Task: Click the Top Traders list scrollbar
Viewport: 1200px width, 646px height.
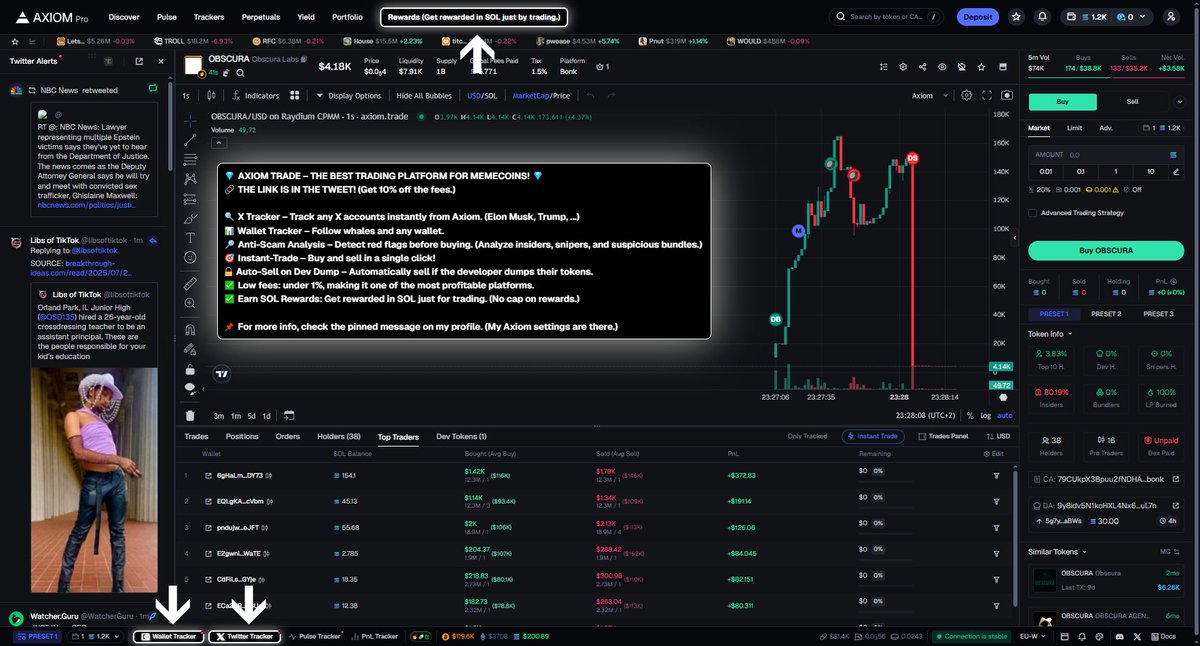Action: [x=1015, y=540]
